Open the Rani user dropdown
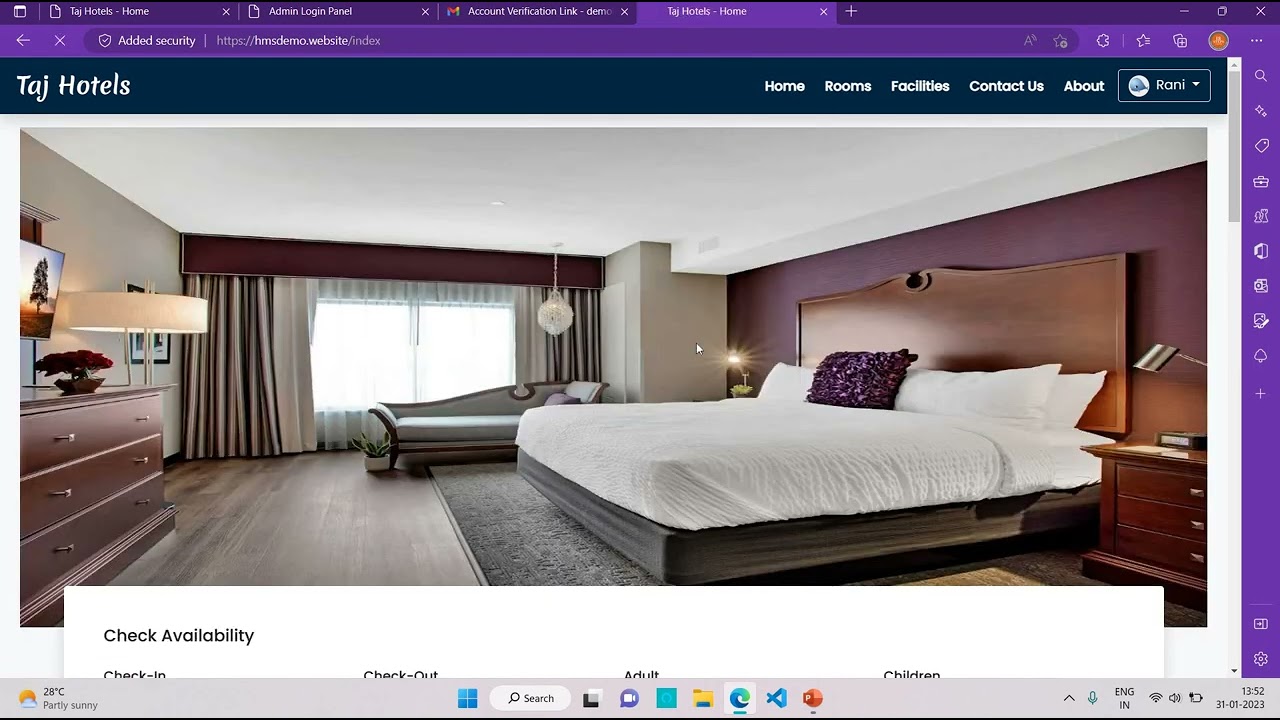Viewport: 1280px width, 720px height. [1164, 86]
